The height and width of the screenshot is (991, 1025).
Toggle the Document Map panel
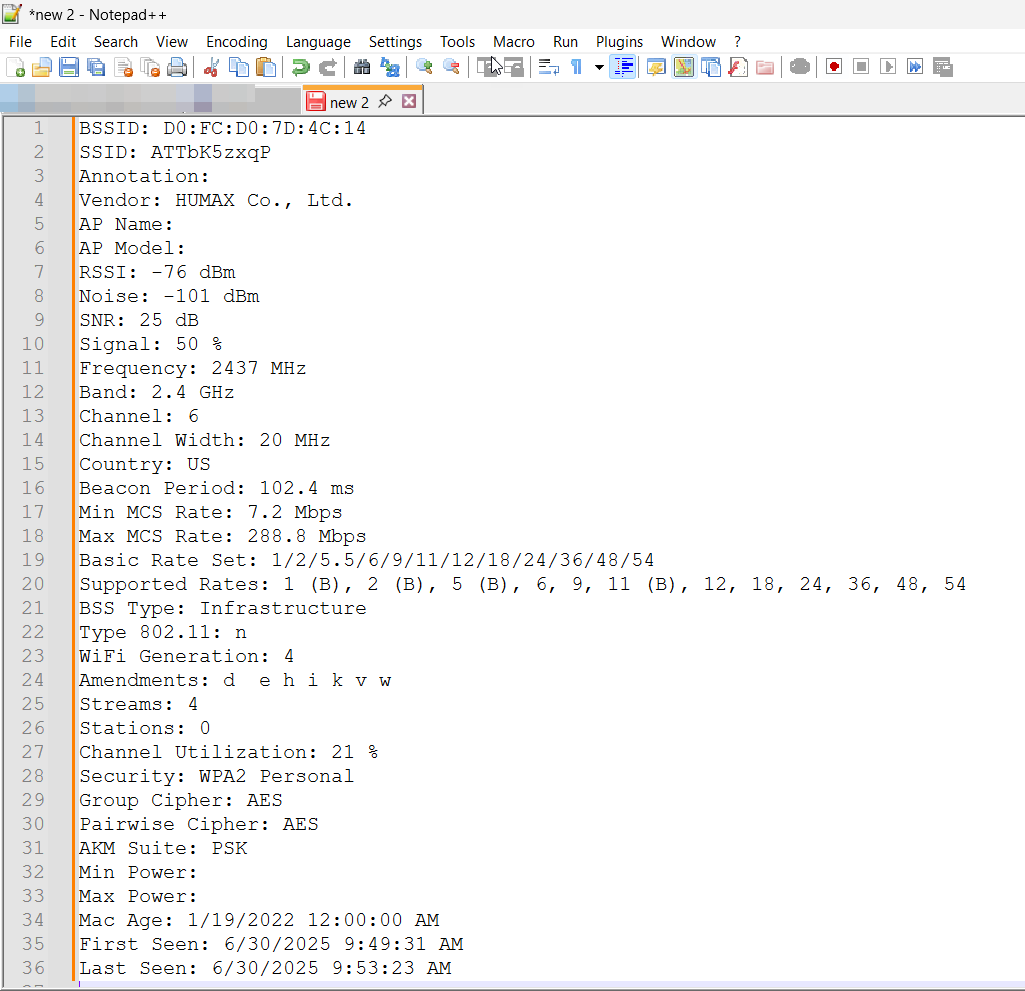[x=684, y=67]
